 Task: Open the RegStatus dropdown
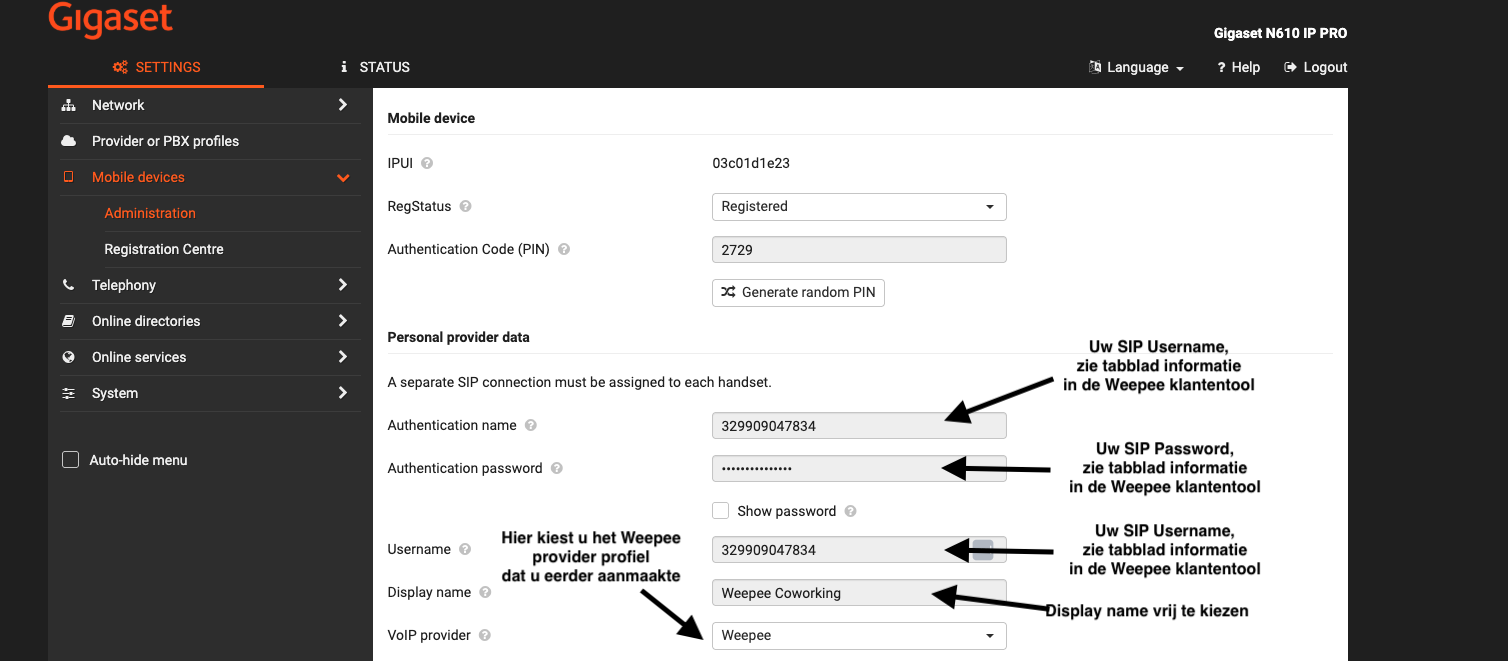[x=859, y=207]
